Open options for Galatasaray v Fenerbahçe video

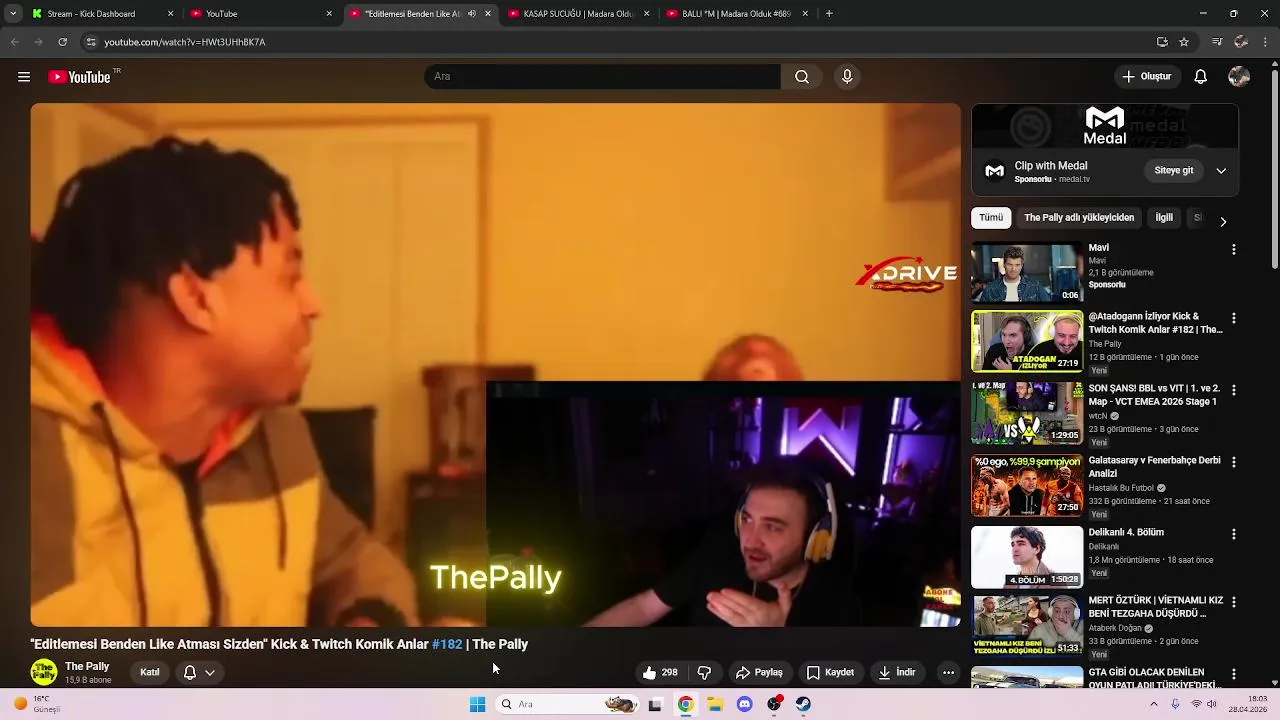click(x=1233, y=462)
